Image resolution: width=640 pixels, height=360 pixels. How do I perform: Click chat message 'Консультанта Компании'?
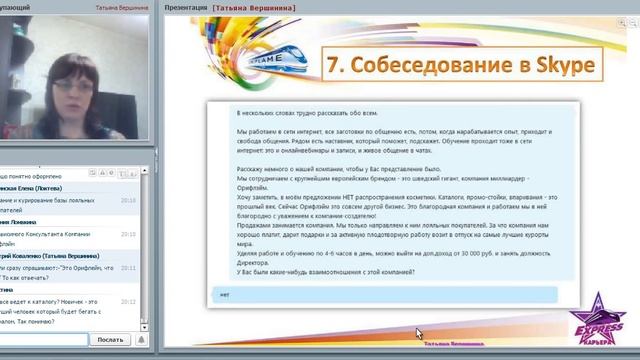[x=56, y=234]
